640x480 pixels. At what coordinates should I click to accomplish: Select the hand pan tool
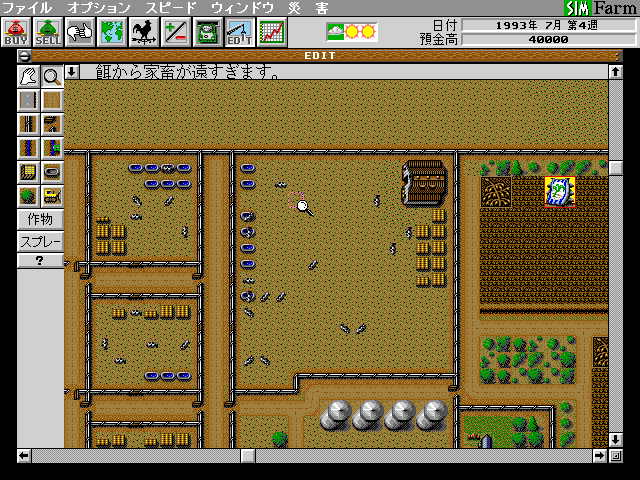[28, 76]
